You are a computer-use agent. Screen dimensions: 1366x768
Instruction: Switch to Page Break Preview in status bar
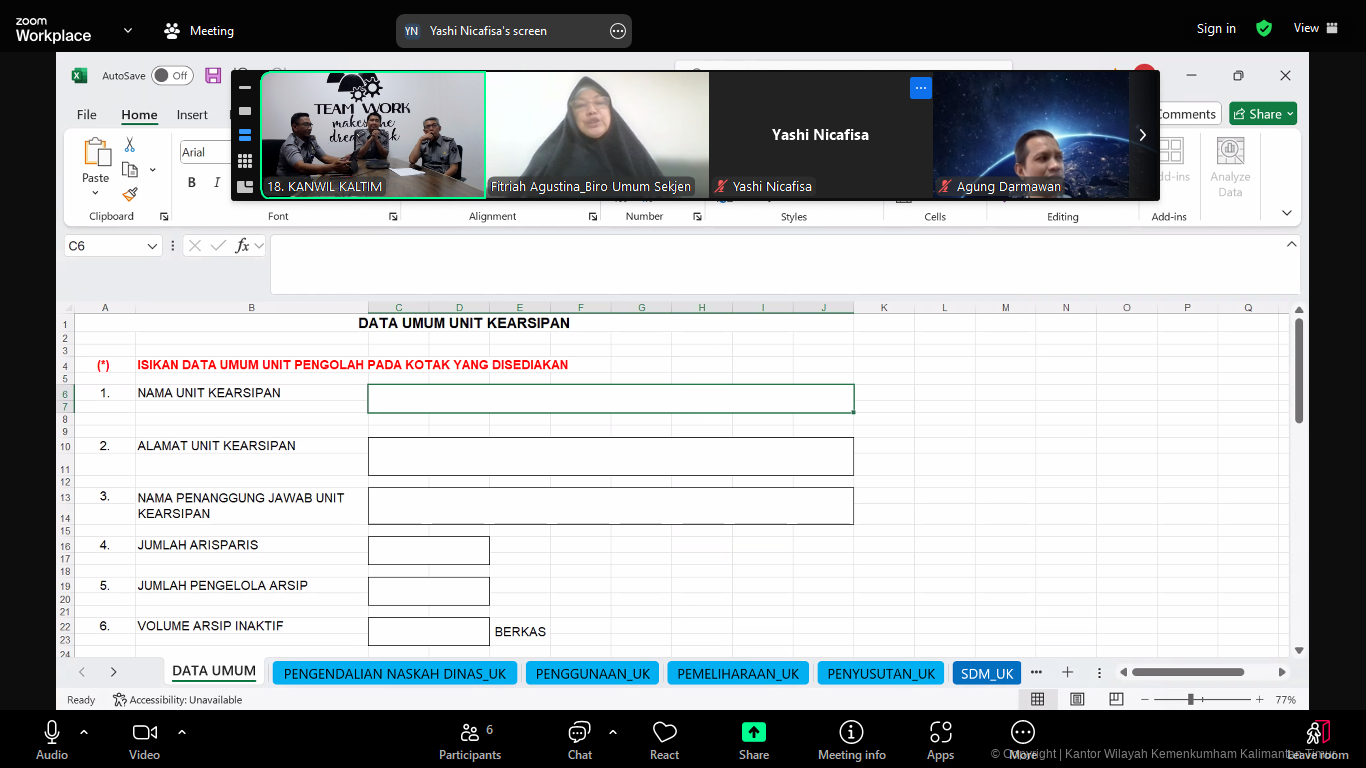coord(1116,700)
